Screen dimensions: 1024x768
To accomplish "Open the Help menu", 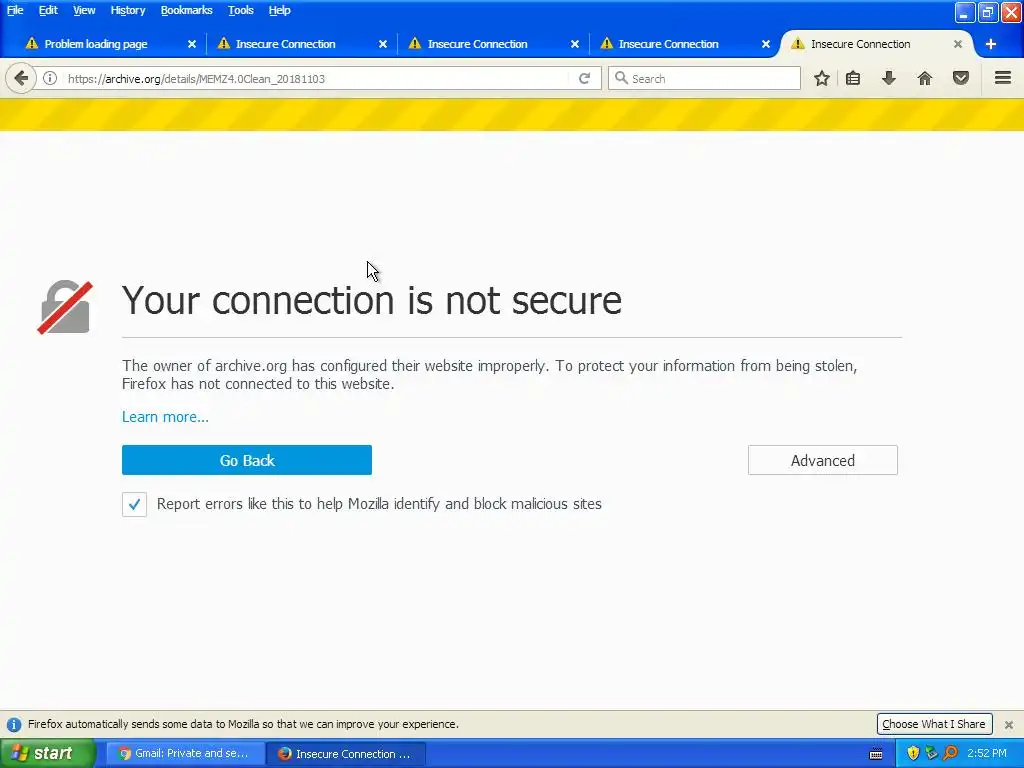I will [279, 10].
